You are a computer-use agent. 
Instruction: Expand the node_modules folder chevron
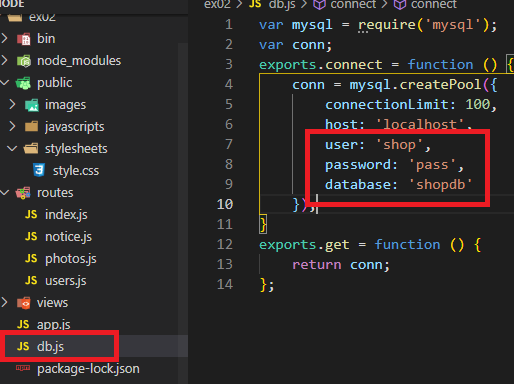[x=4, y=61]
